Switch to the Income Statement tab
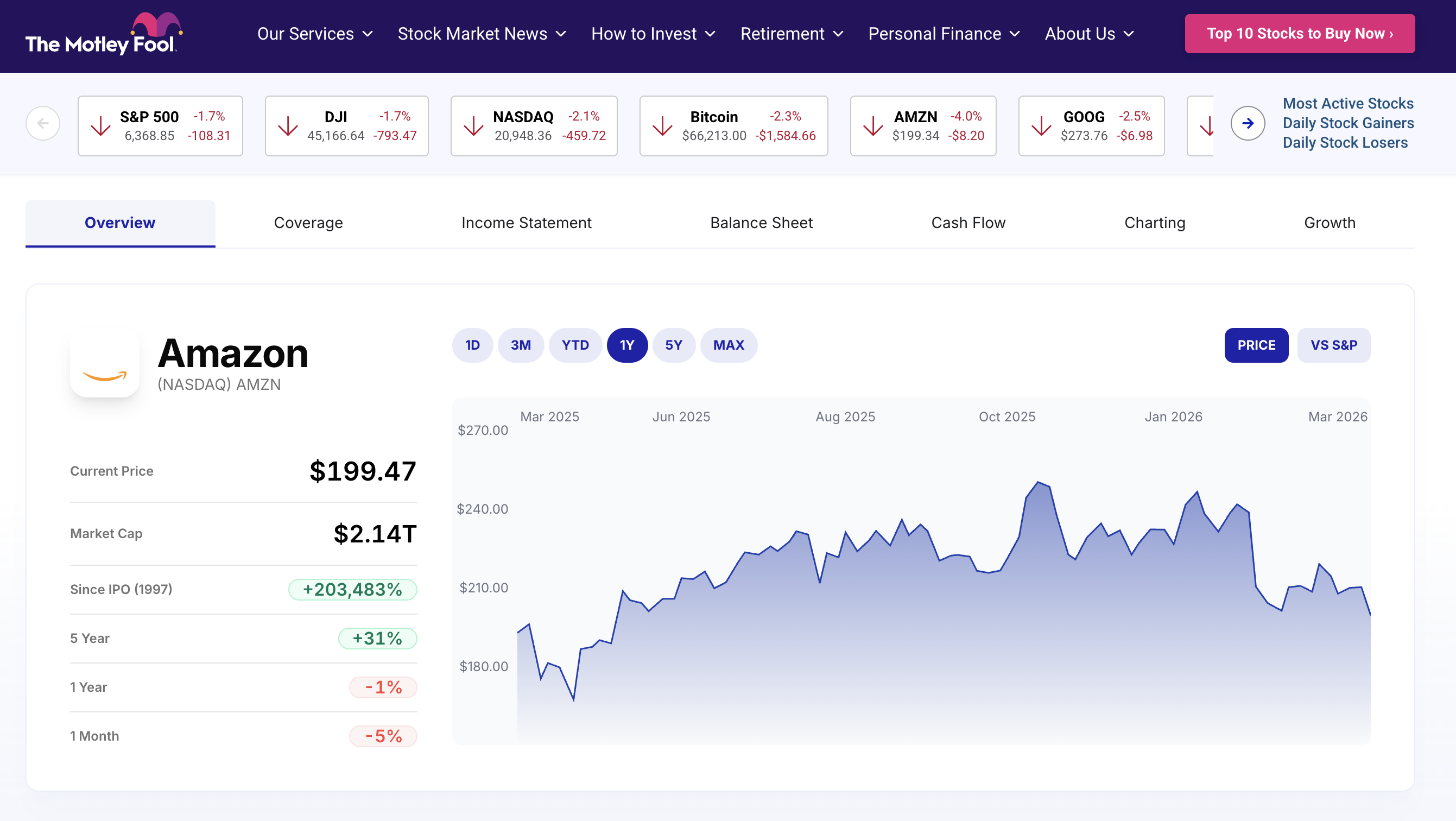This screenshot has width=1456, height=821. tap(526, 223)
